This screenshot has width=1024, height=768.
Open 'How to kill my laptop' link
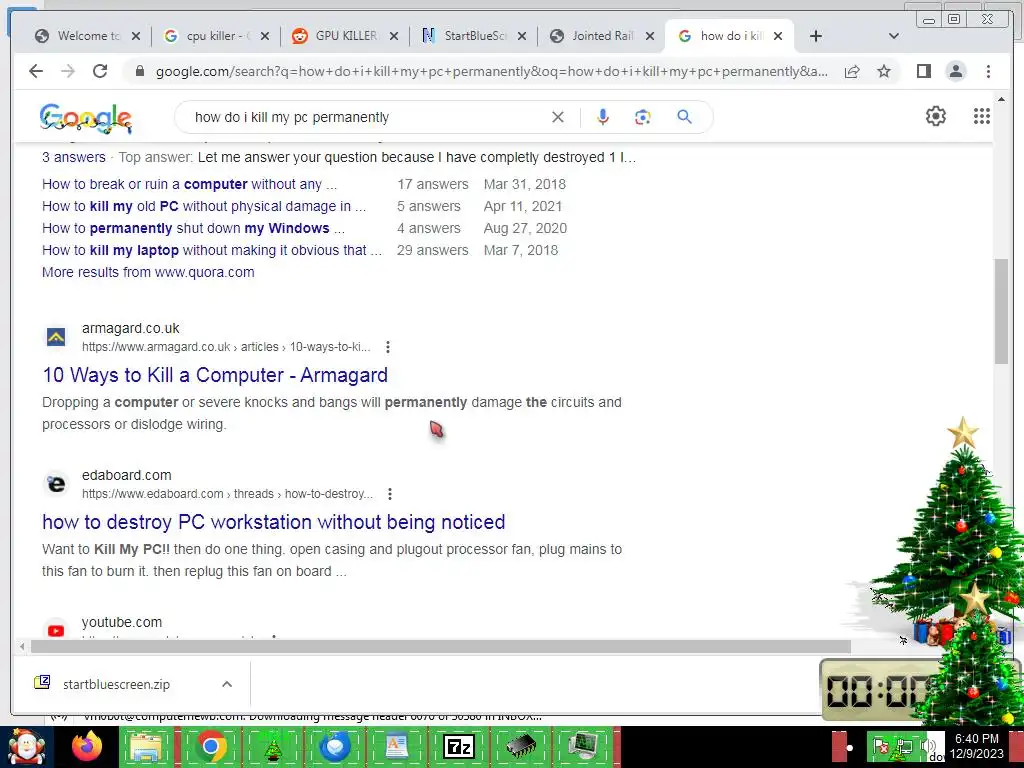click(212, 250)
